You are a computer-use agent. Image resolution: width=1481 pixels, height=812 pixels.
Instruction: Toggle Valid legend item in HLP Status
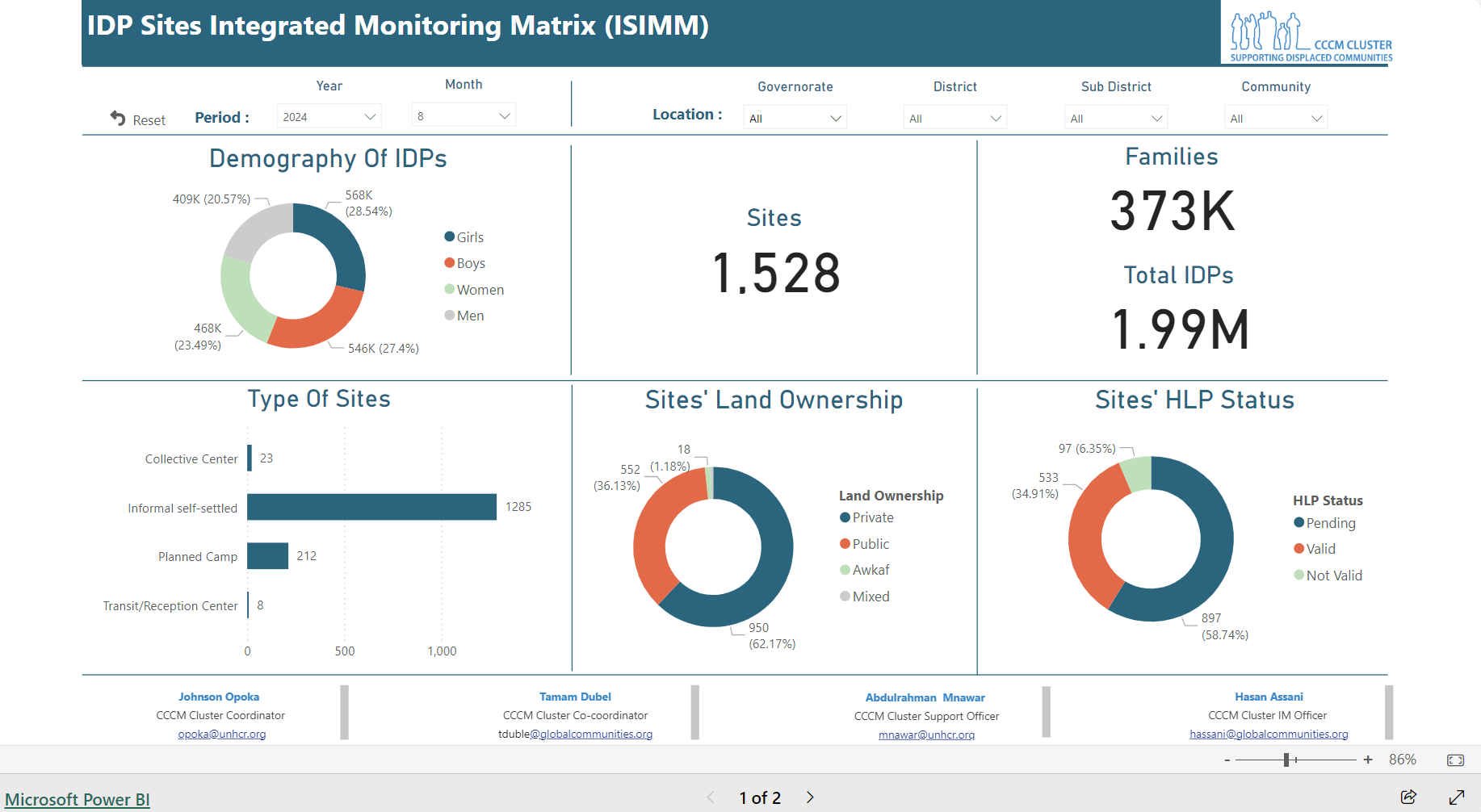(1315, 549)
